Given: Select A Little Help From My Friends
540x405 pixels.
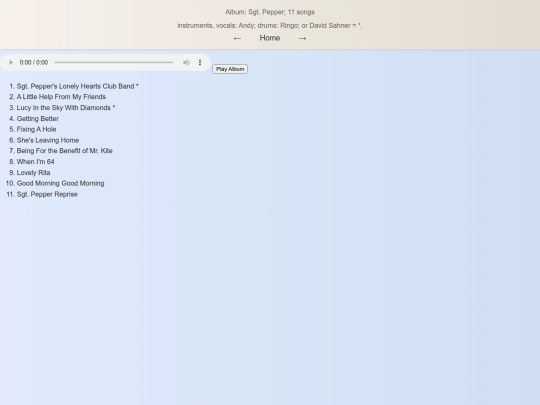Looking at the screenshot, I should [x=61, y=97].
